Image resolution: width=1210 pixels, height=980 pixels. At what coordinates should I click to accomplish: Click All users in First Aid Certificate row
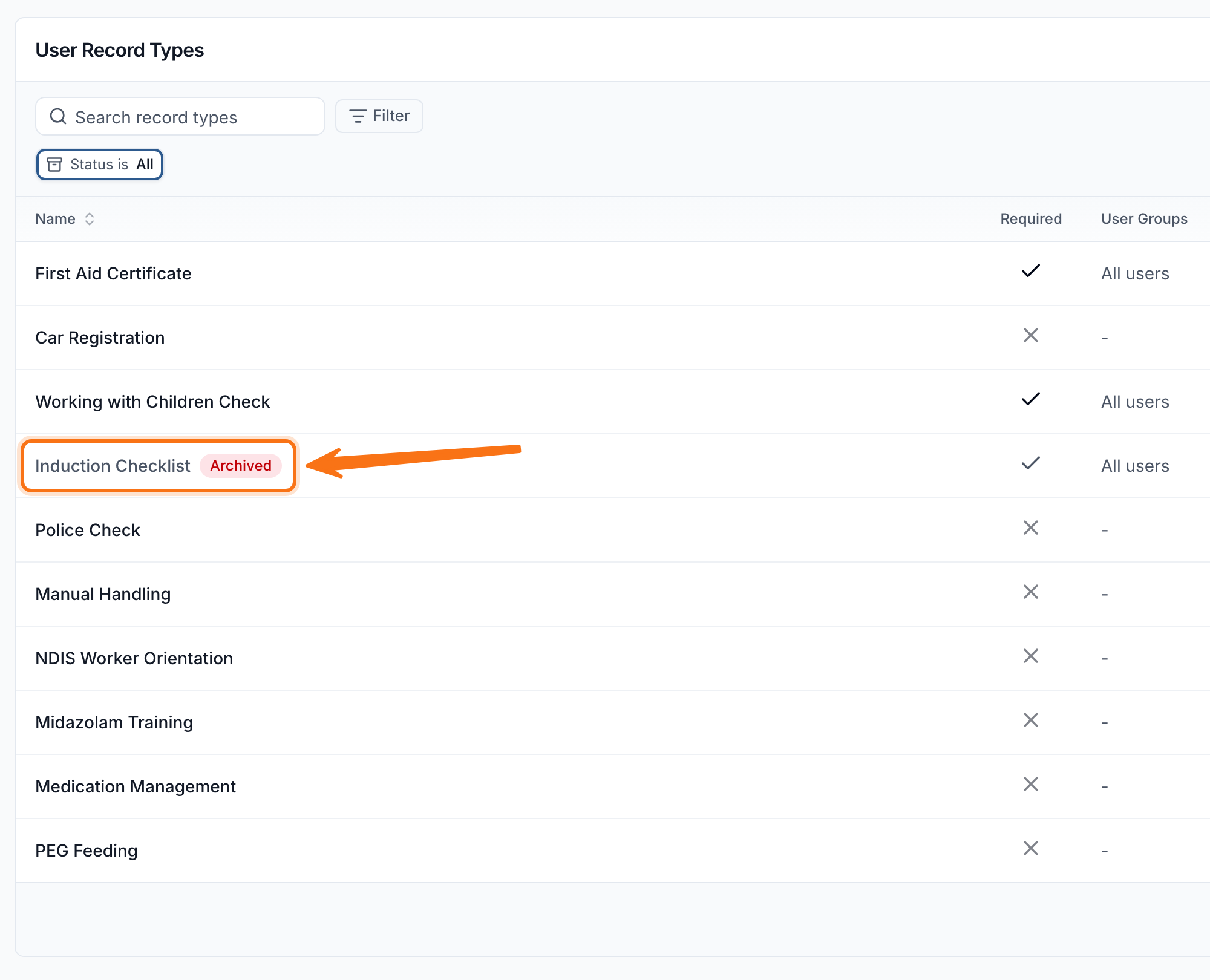[1135, 273]
